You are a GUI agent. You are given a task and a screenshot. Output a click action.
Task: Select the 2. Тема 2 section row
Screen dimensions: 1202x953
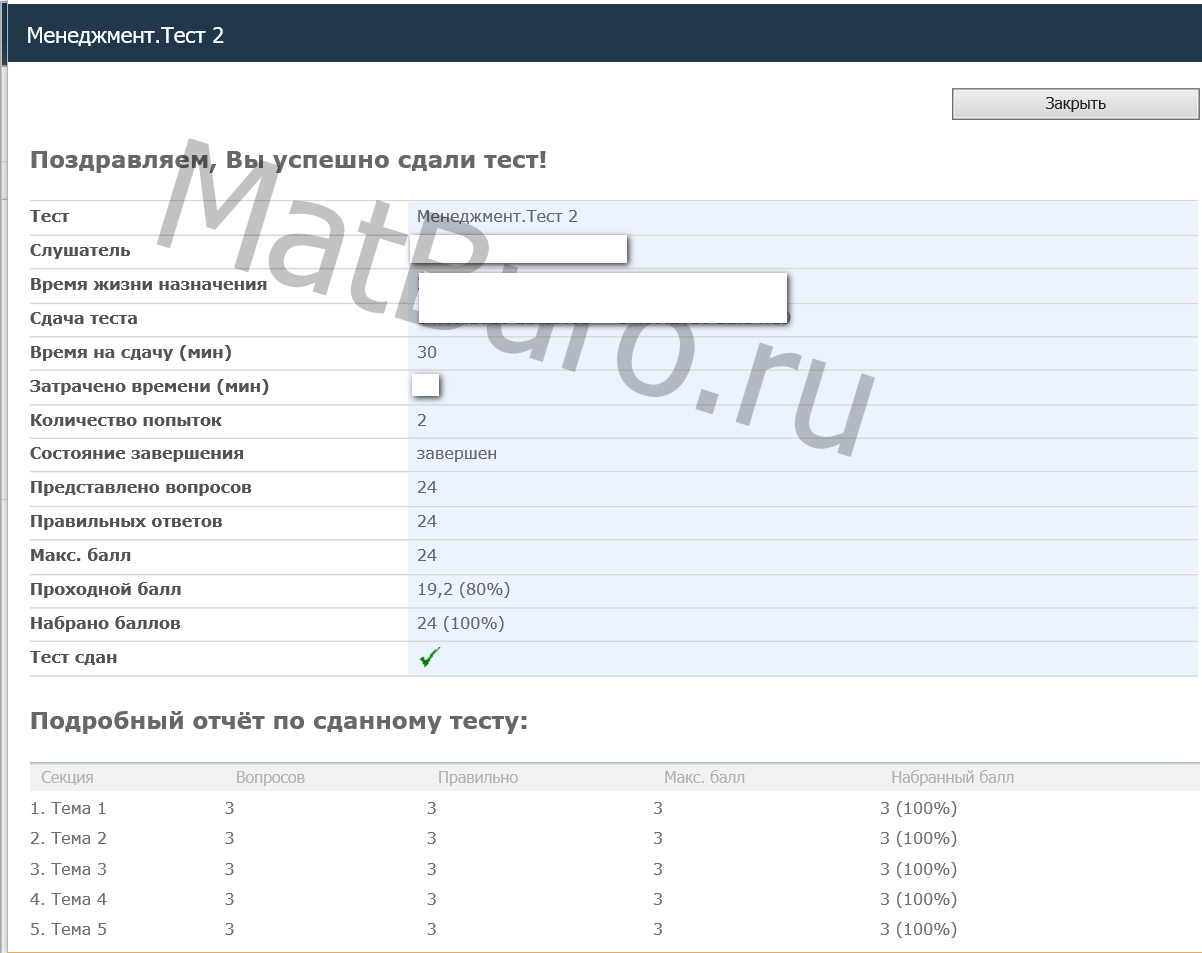click(x=68, y=838)
